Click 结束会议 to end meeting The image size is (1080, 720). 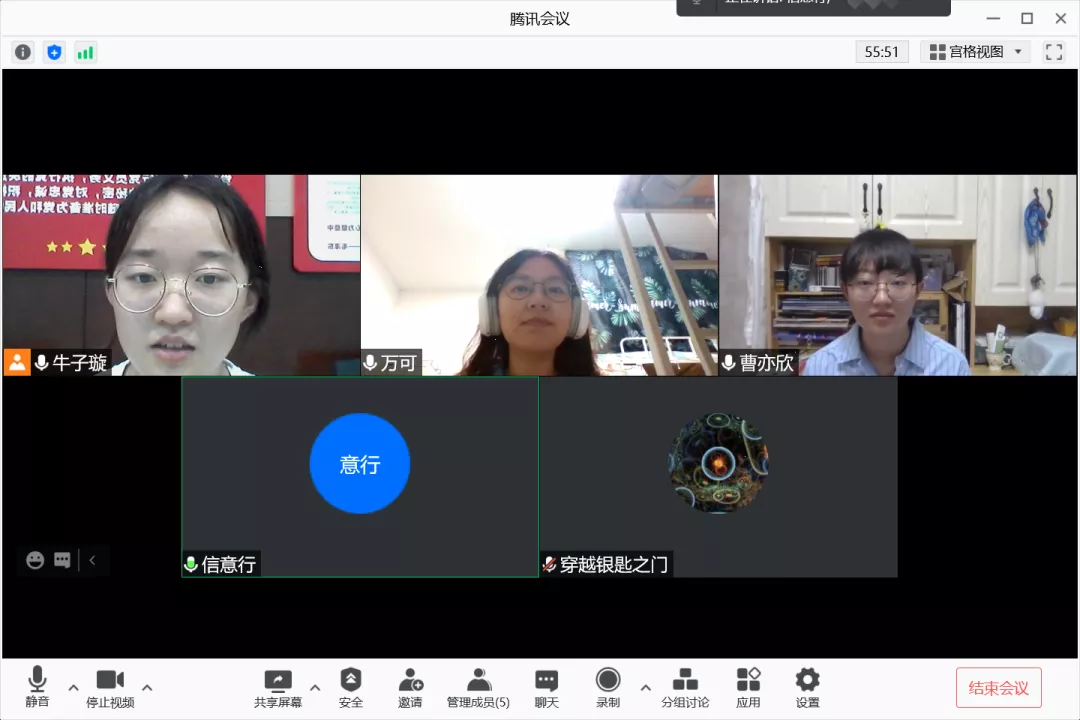pyautogui.click(x=998, y=688)
